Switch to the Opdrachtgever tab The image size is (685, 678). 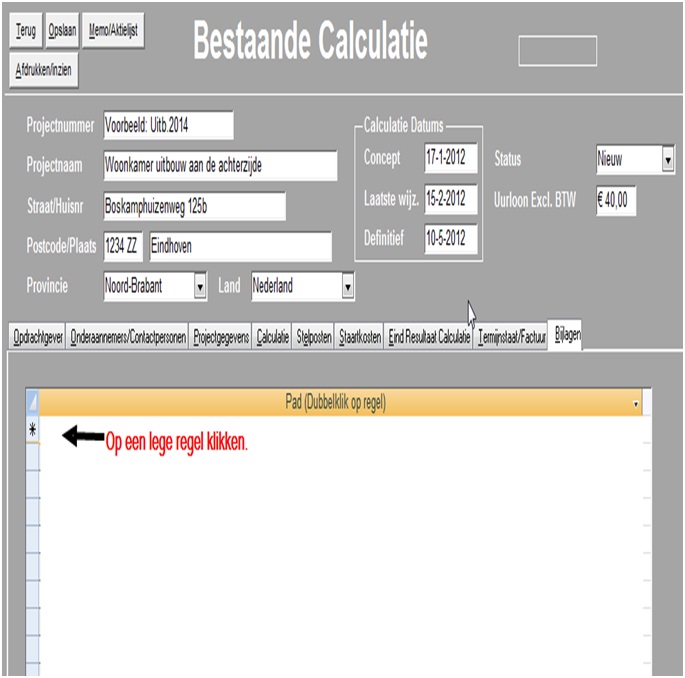coord(37,339)
